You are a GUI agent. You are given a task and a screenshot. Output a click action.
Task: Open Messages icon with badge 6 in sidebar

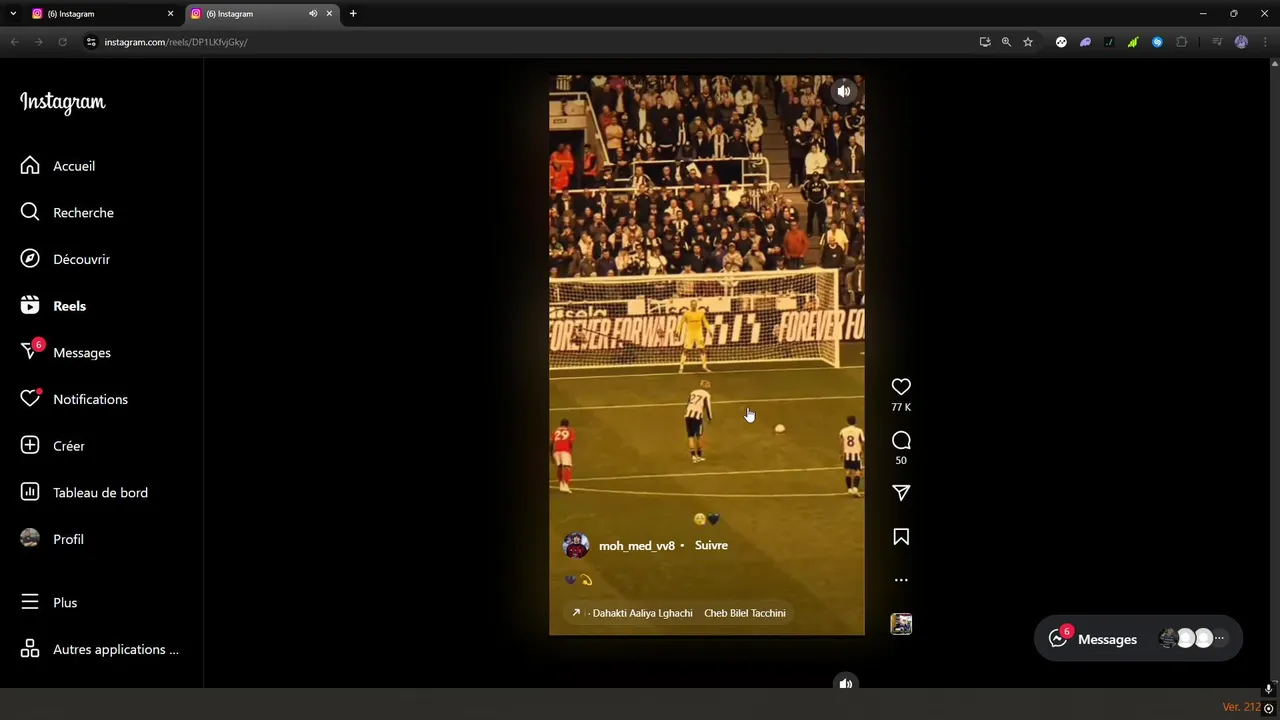tap(30, 352)
